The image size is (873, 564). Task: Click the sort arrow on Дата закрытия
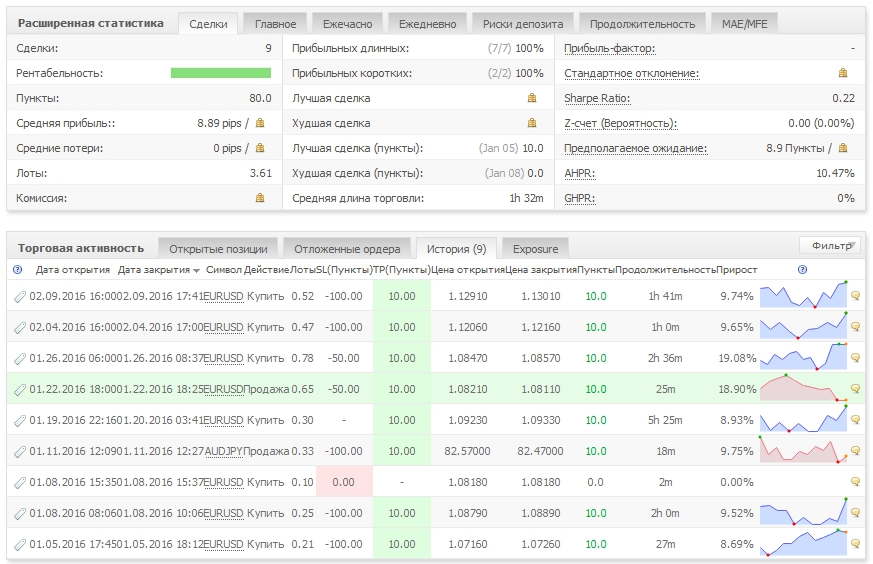(x=197, y=270)
